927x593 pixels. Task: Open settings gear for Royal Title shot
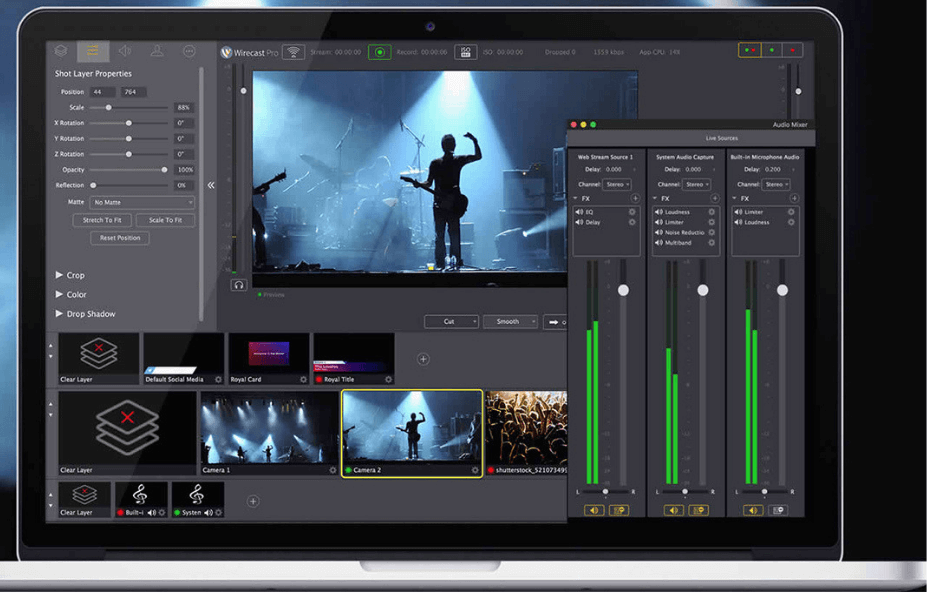click(x=388, y=380)
